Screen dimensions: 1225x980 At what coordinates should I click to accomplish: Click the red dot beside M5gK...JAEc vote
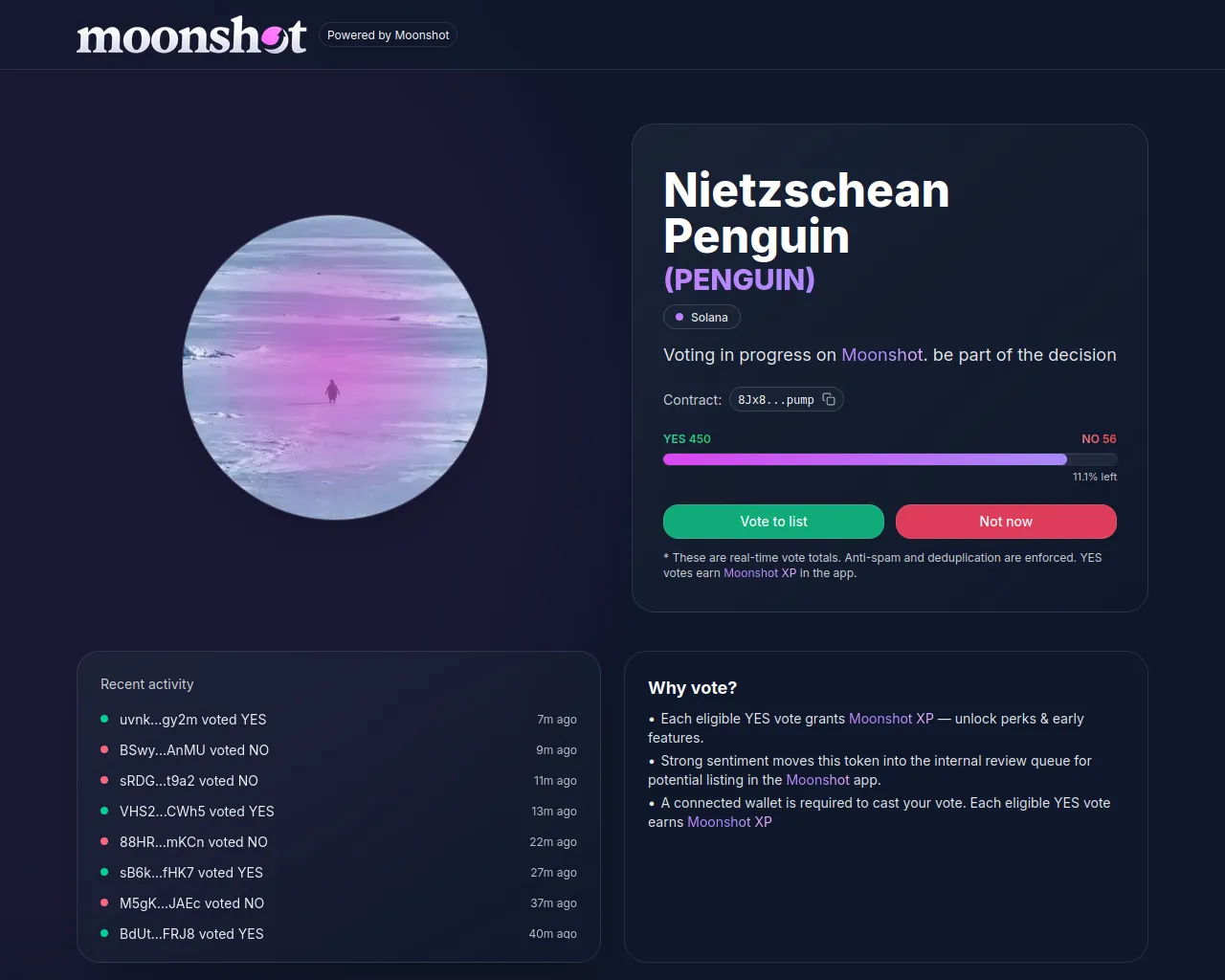[104, 902]
